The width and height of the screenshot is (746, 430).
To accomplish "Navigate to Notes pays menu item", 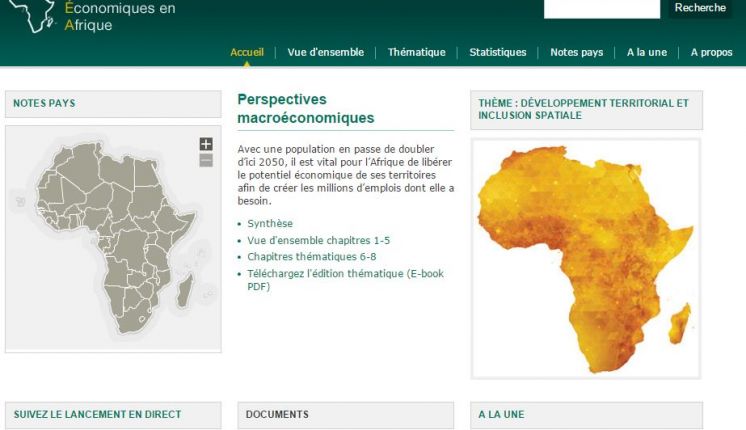I will pos(576,52).
